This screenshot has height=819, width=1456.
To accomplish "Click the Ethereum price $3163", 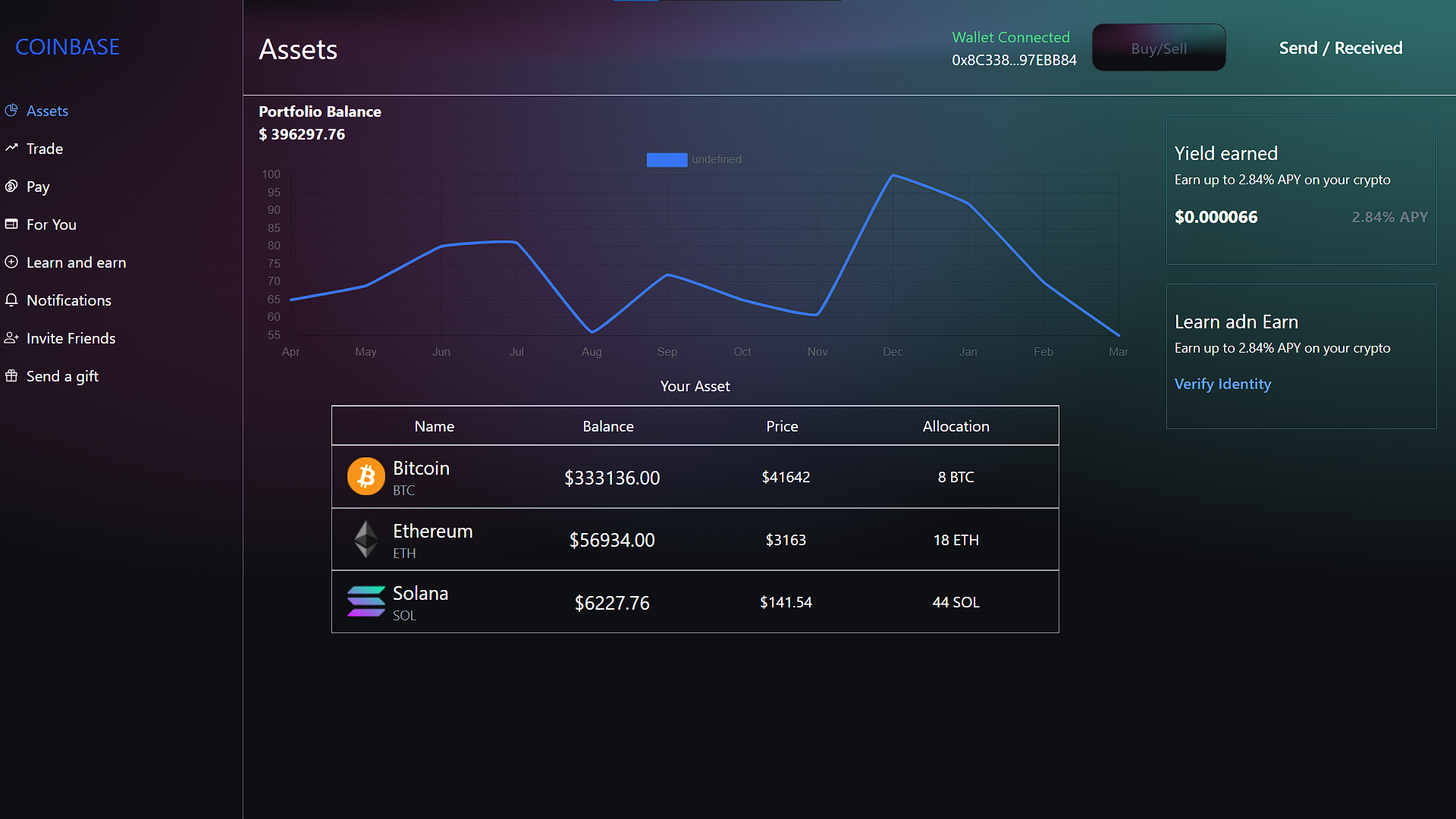I will (786, 540).
